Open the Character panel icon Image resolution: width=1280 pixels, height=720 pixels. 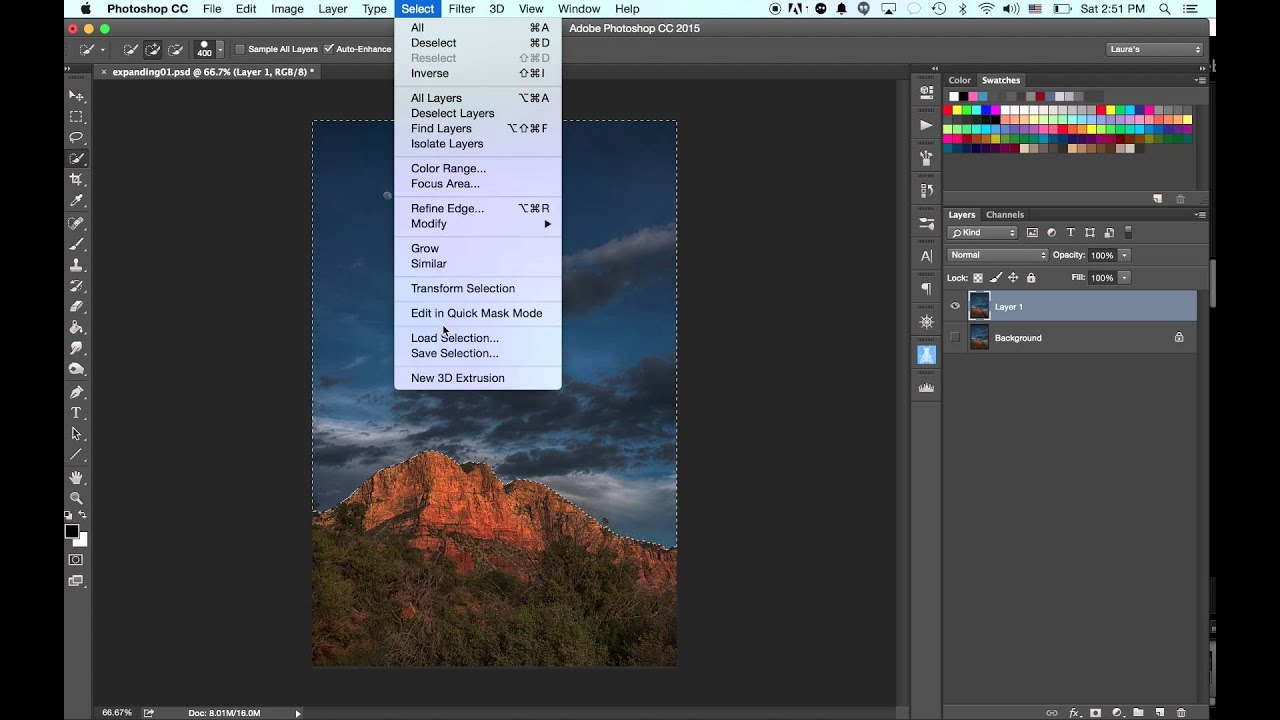coord(926,256)
